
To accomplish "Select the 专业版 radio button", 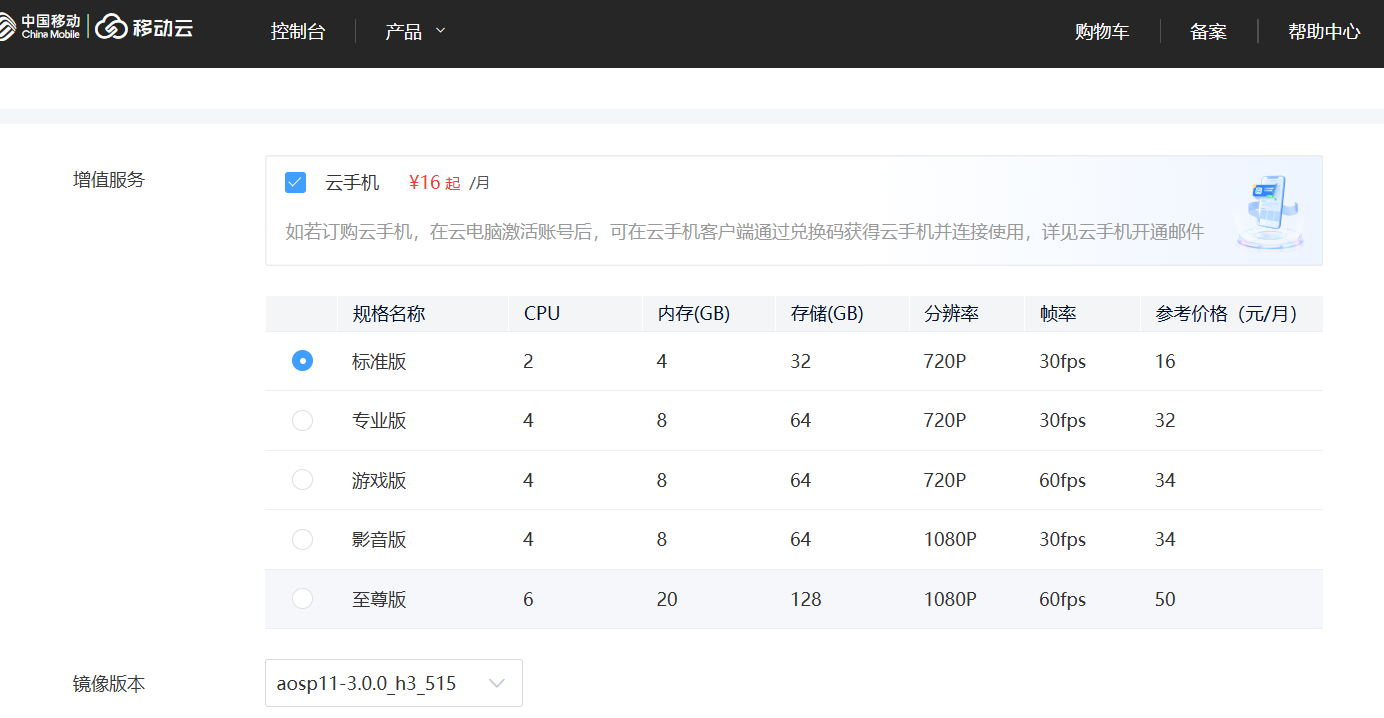I will pyautogui.click(x=302, y=420).
